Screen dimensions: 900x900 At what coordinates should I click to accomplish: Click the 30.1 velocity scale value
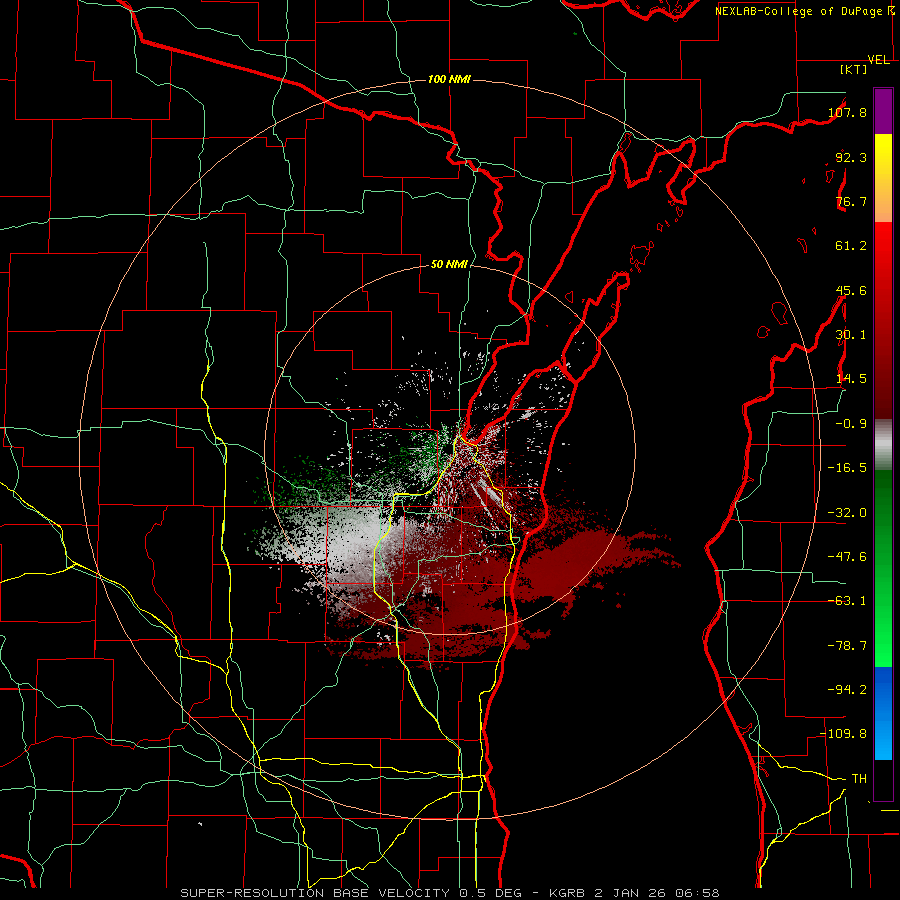coord(851,335)
